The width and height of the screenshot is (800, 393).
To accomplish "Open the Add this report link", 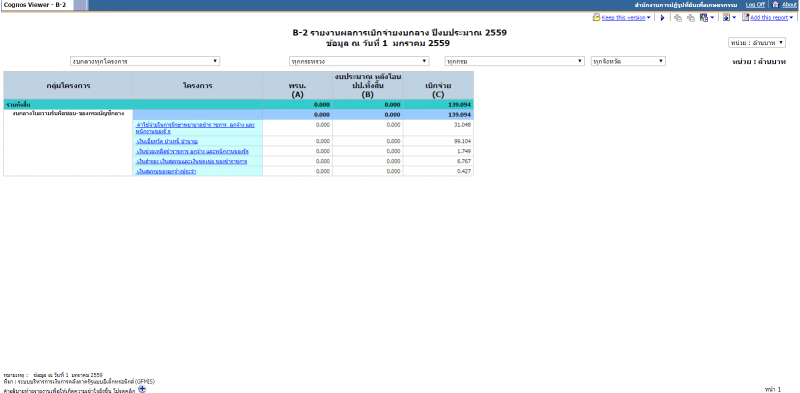I will click(769, 17).
